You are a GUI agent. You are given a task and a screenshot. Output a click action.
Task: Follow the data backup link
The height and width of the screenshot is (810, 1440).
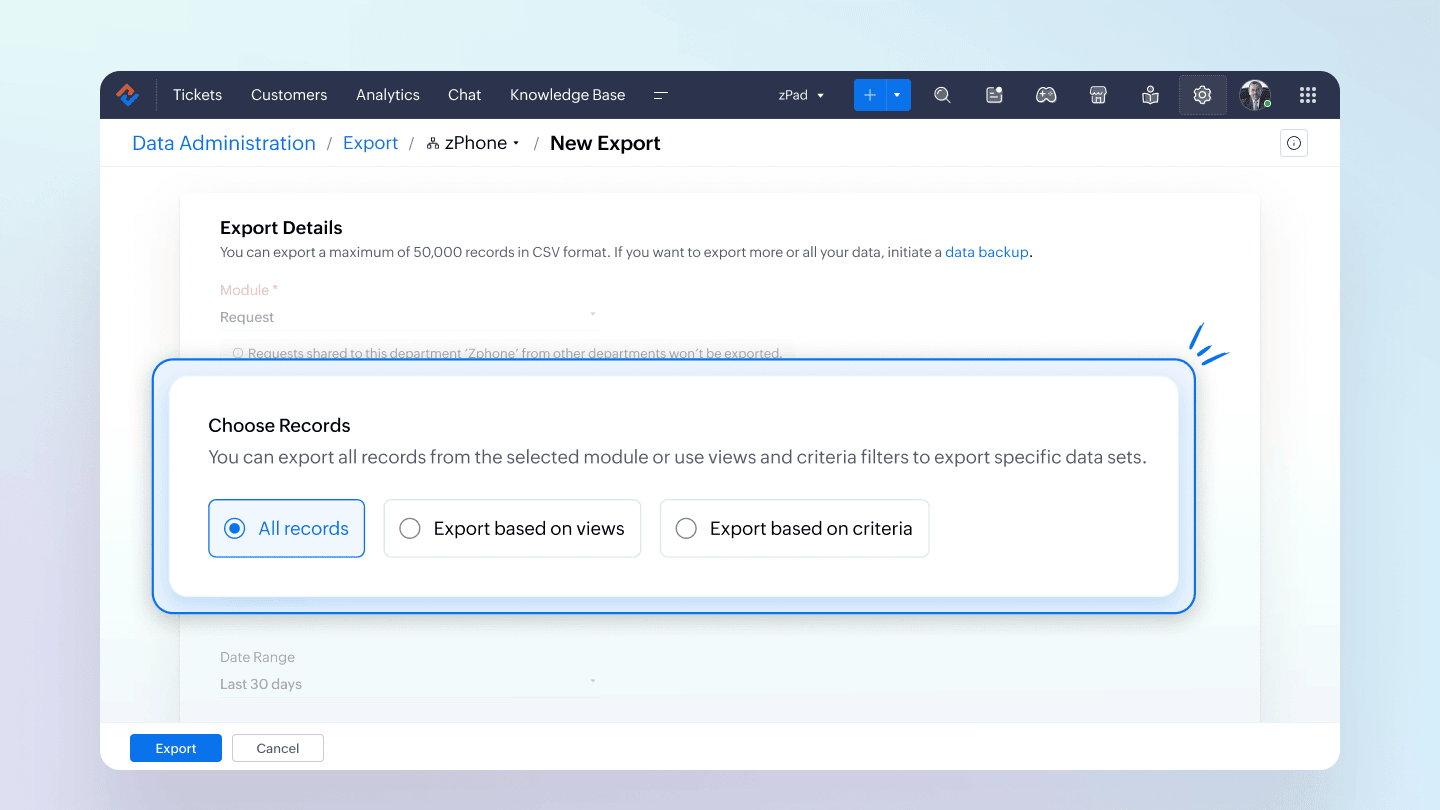[x=986, y=253]
